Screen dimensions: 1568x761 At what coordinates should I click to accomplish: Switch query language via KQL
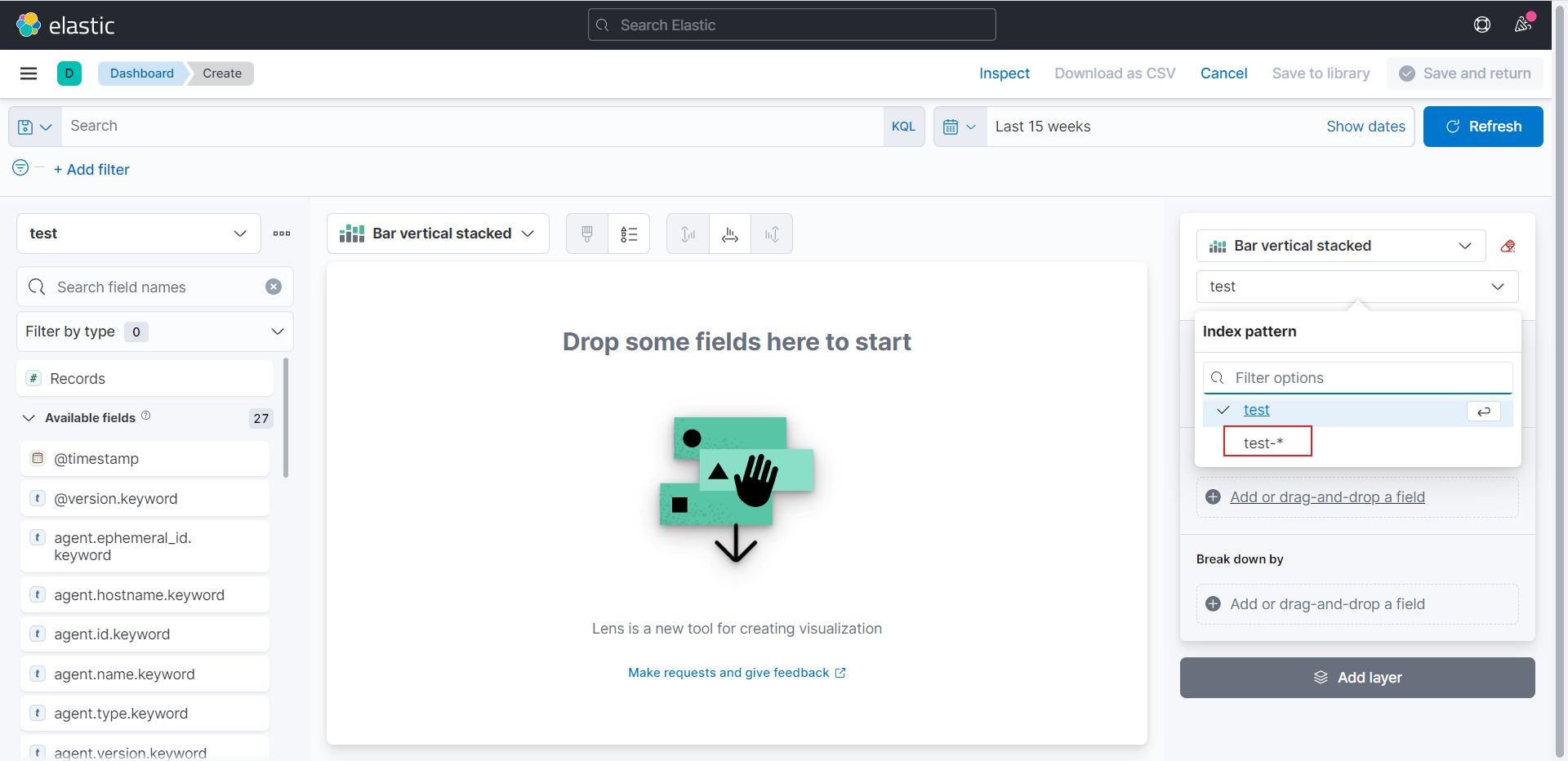coord(903,127)
